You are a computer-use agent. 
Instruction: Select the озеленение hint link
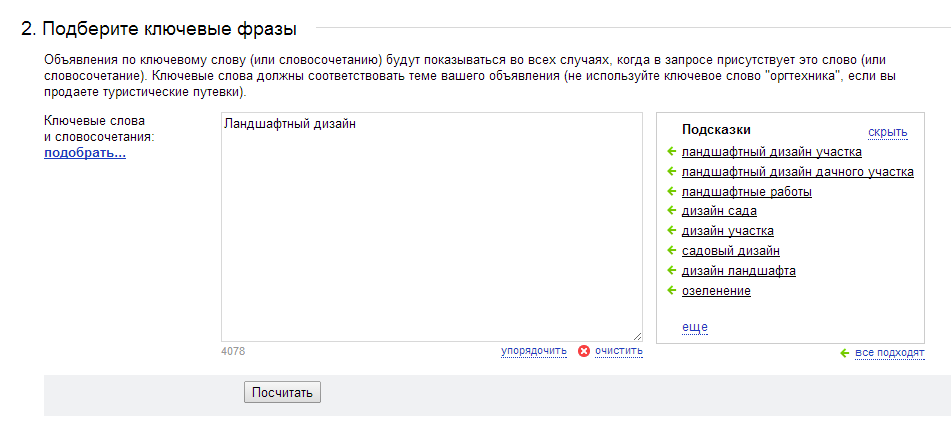pos(716,291)
